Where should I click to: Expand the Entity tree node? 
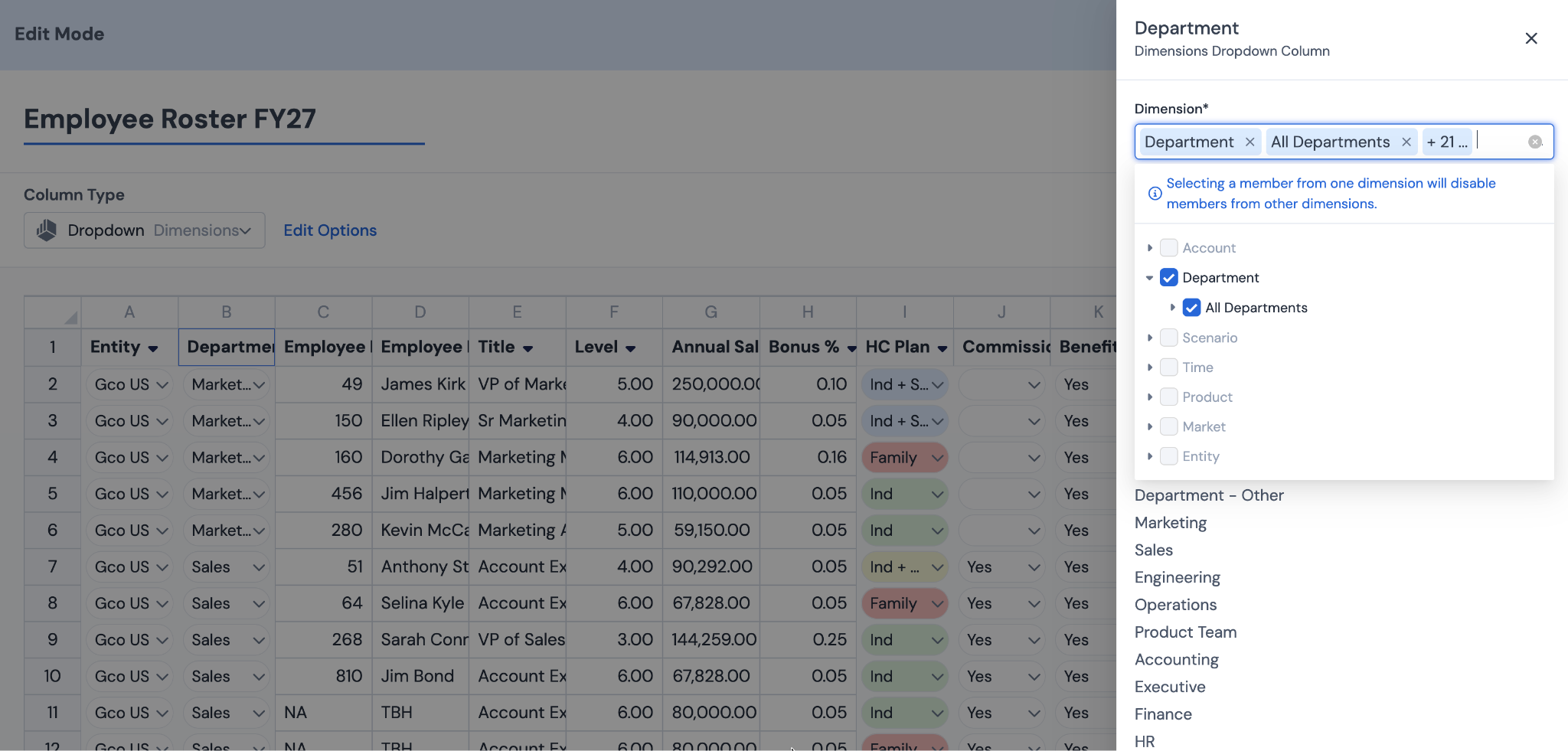[1150, 456]
